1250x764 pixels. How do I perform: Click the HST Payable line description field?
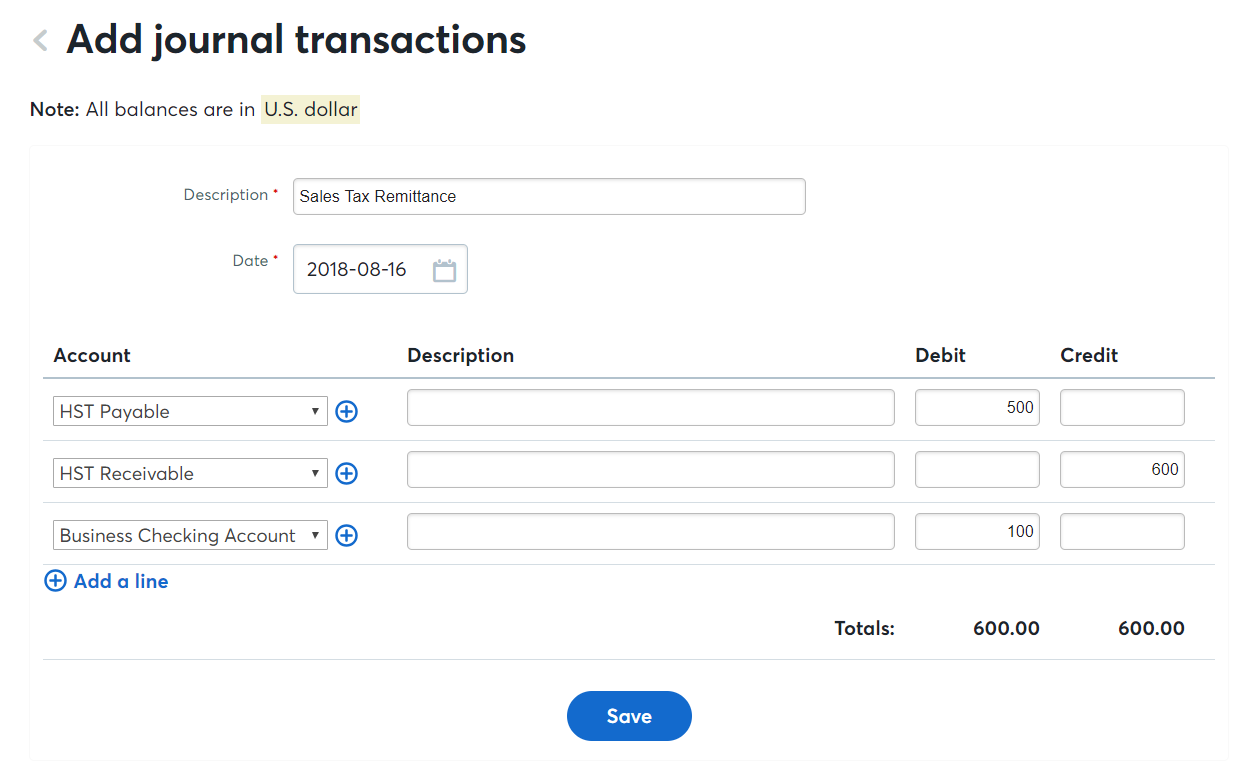click(x=651, y=407)
